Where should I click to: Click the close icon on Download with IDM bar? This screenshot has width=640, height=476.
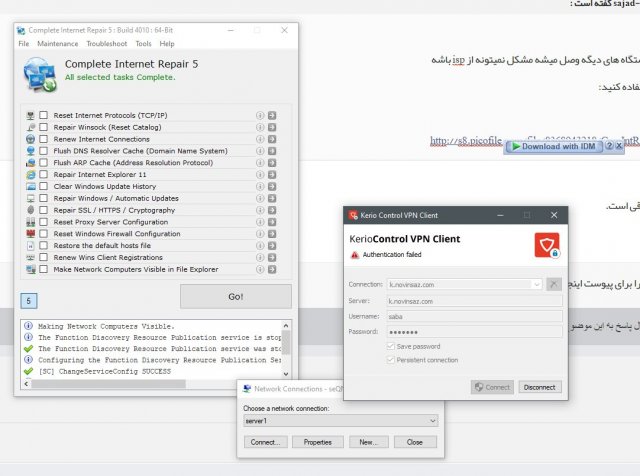620,146
